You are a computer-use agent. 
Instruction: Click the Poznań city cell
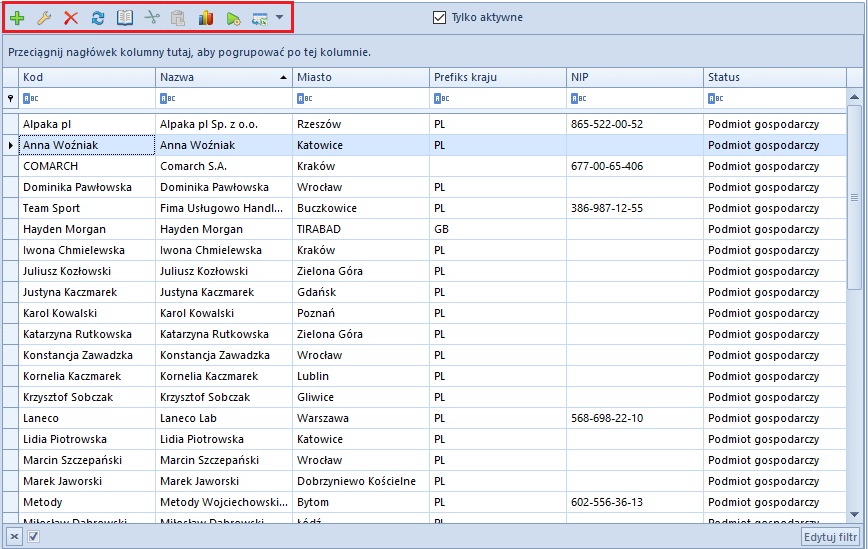coord(361,313)
